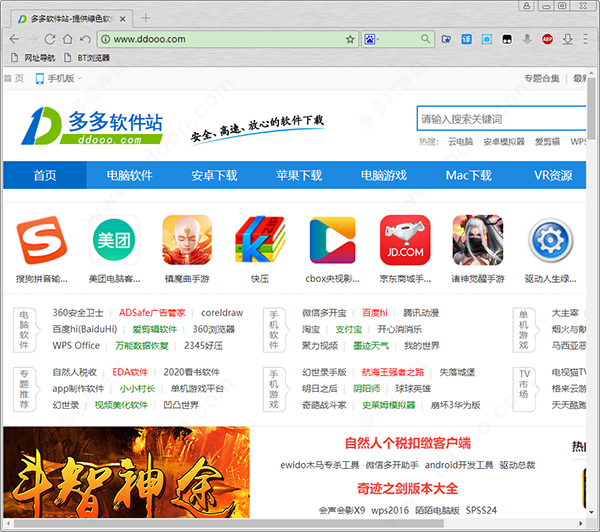Click the horizontal scrollbar right arrow
Screen dimensions: 600x532
click(x=580, y=523)
